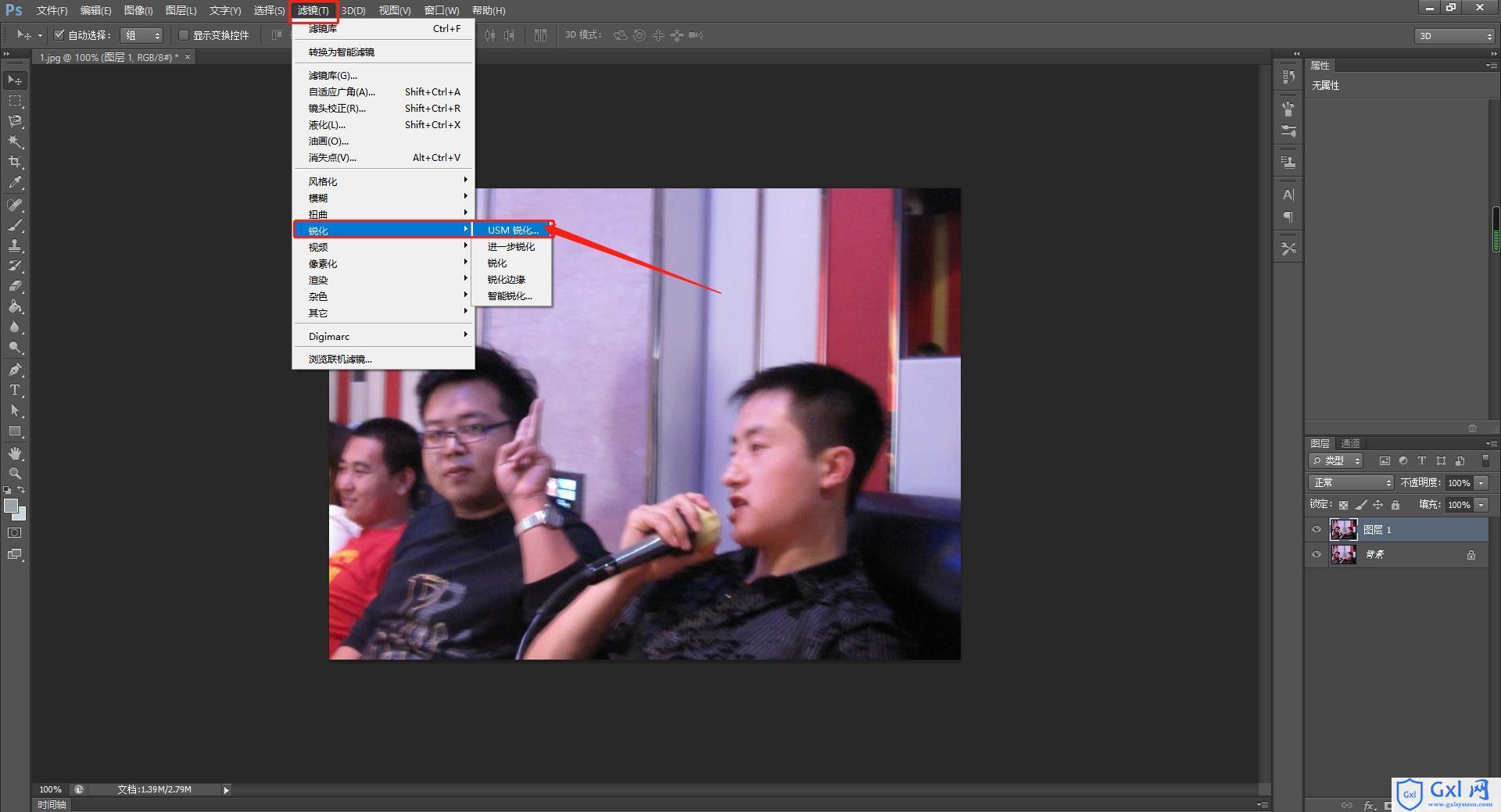The width and height of the screenshot is (1501, 812).
Task: Select the Clone Stamp tool
Action: [15, 245]
